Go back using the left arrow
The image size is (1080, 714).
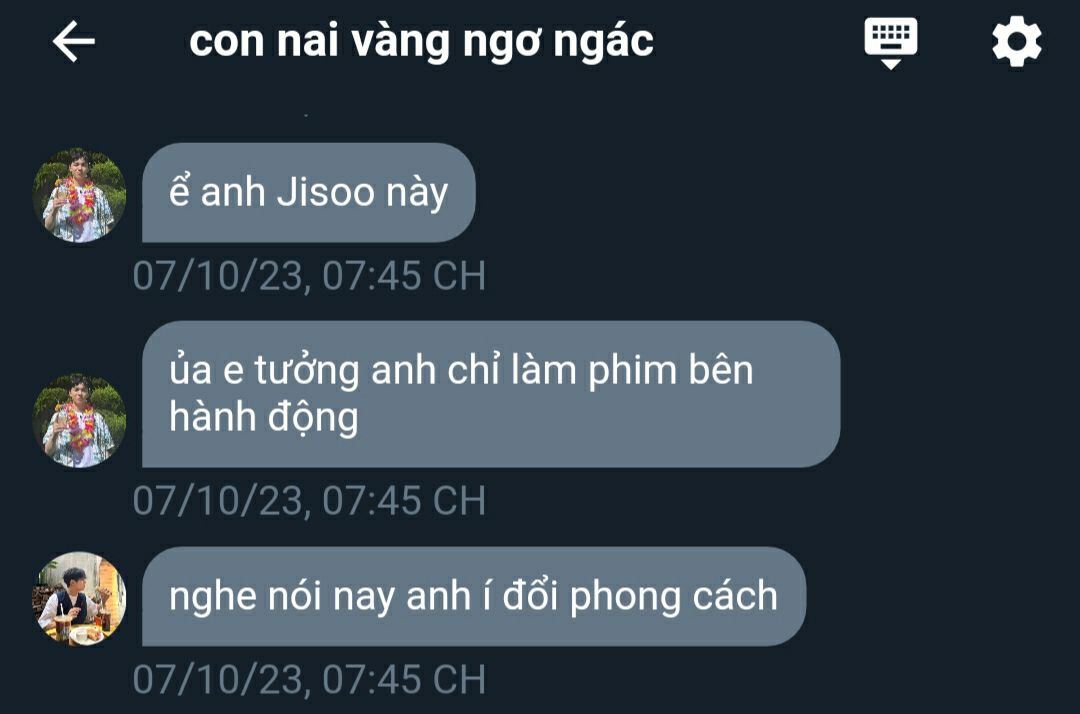pyautogui.click(x=74, y=41)
